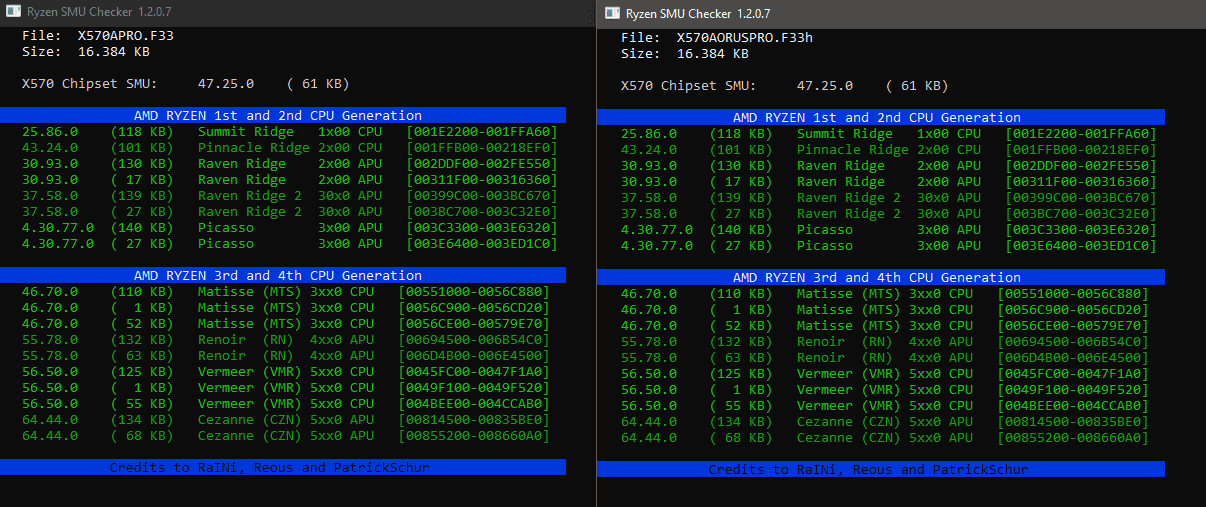Click address [004BEE00-004CCAB0] in left window
Image resolution: width=1206 pixels, height=507 pixels.
(474, 404)
